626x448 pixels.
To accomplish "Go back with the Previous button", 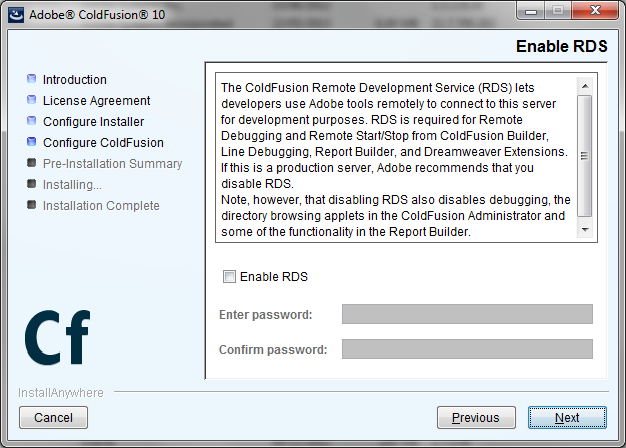I will tap(476, 418).
